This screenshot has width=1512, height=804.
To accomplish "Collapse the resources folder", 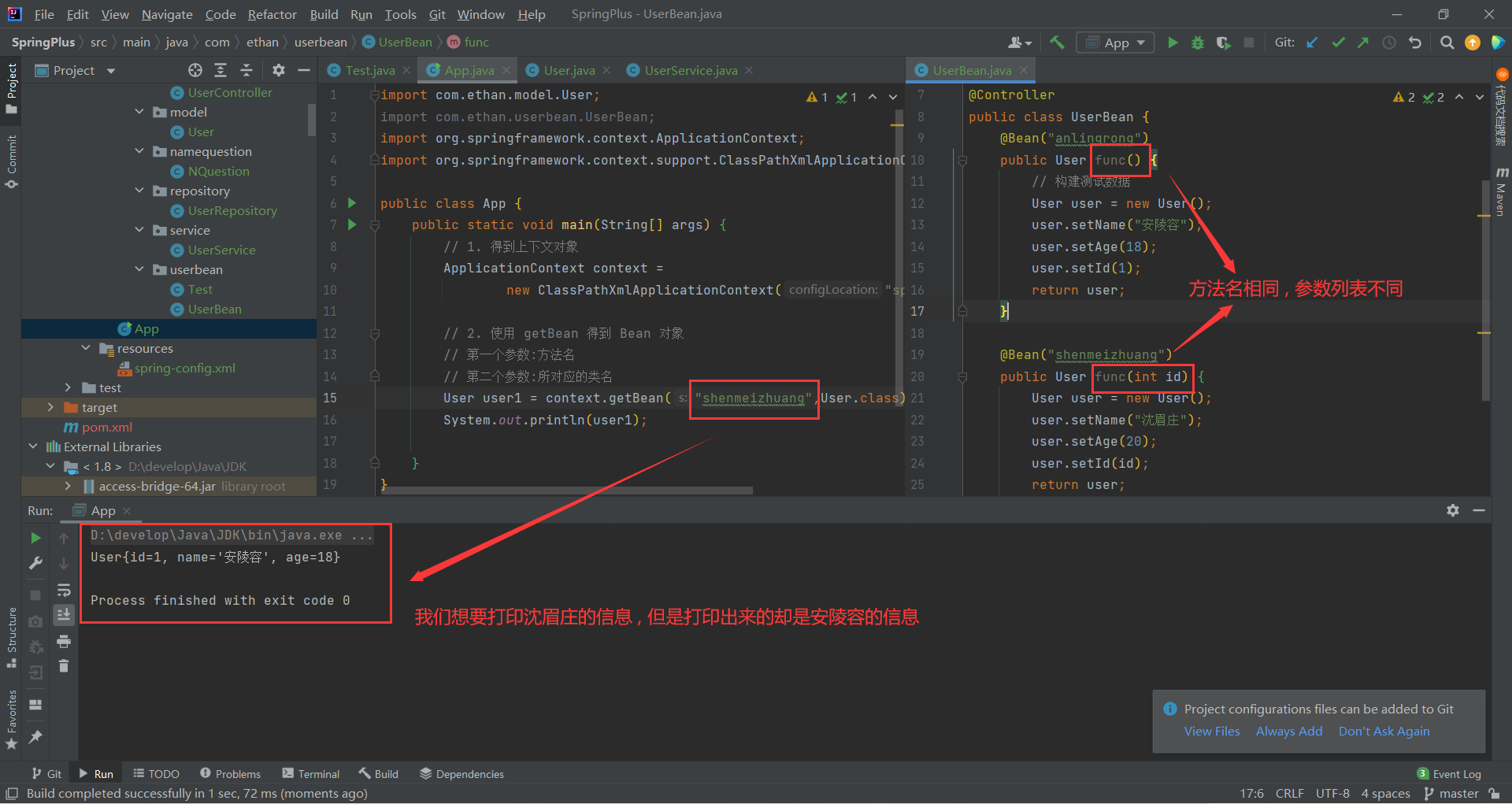I will pyautogui.click(x=86, y=348).
